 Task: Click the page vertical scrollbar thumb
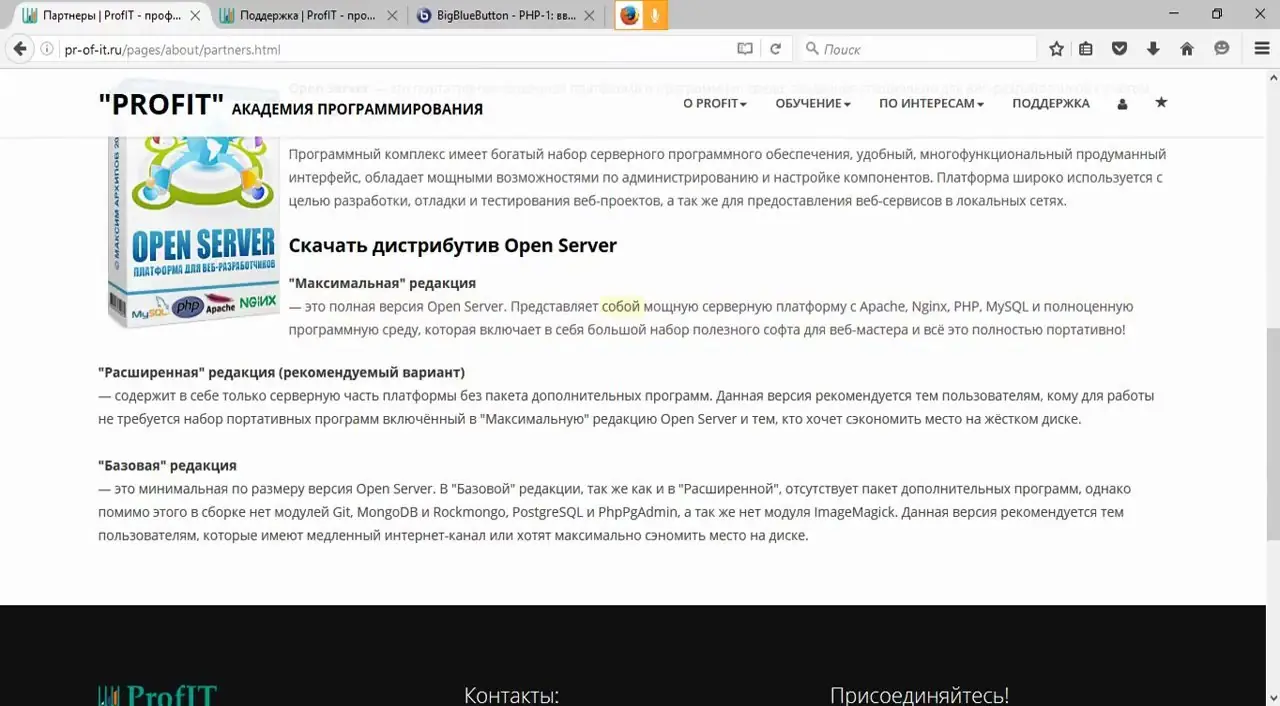tap(1272, 432)
